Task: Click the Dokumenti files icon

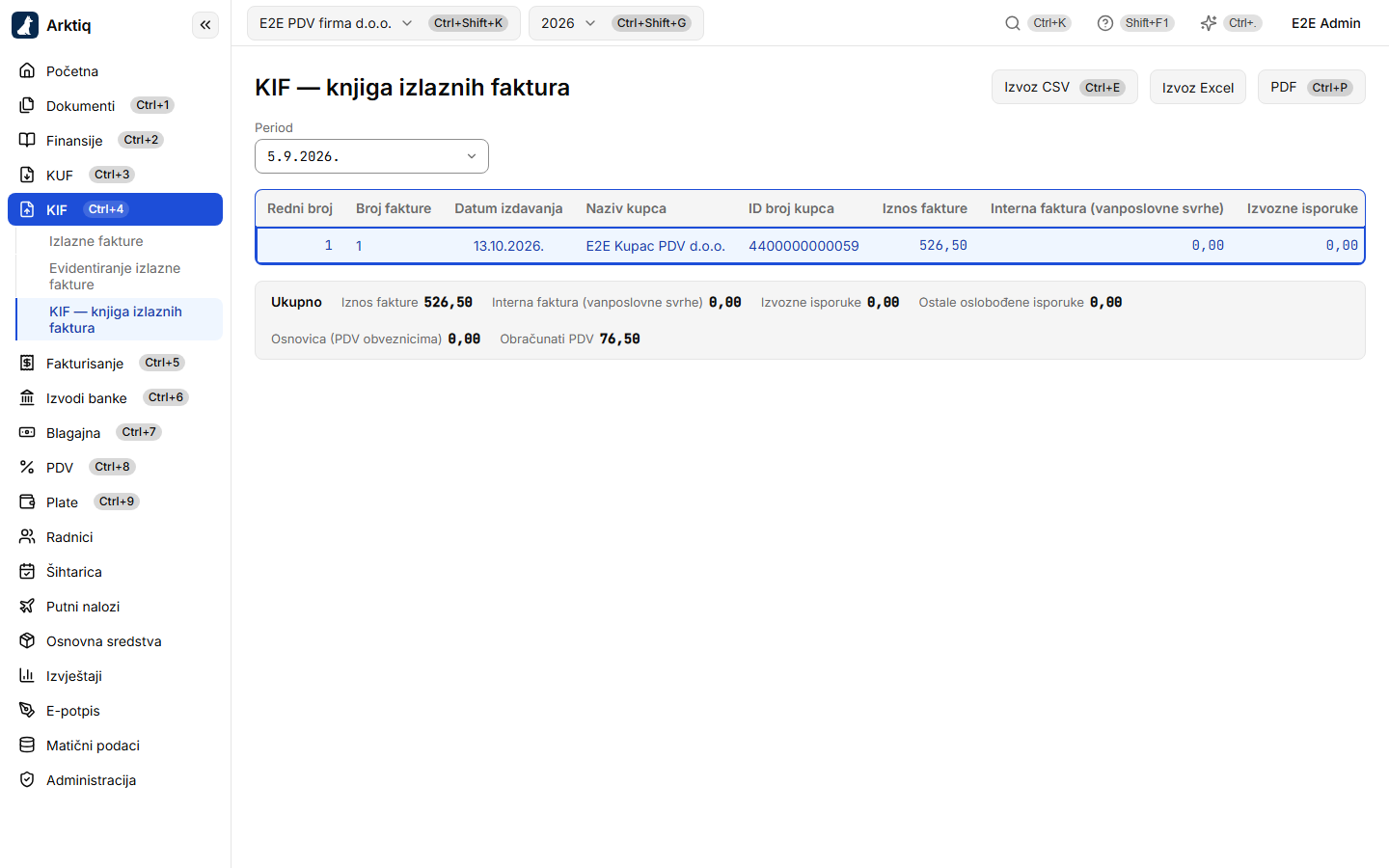Action: [x=27, y=105]
